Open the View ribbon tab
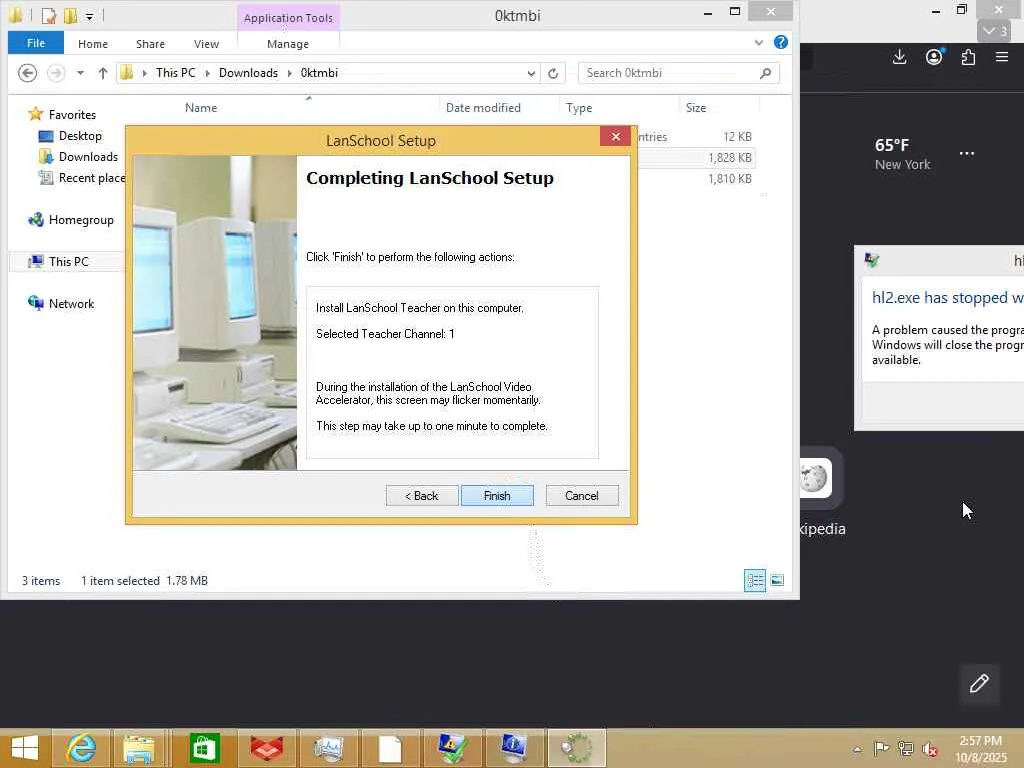Screen dimensions: 1024x768 coord(206,44)
